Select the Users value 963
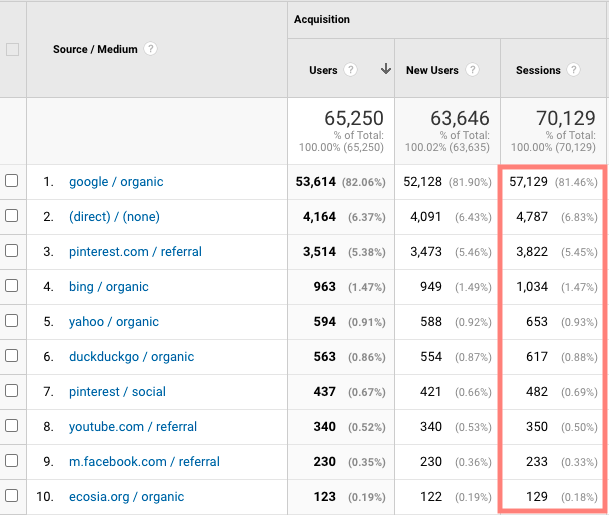609x515 pixels. click(324, 287)
